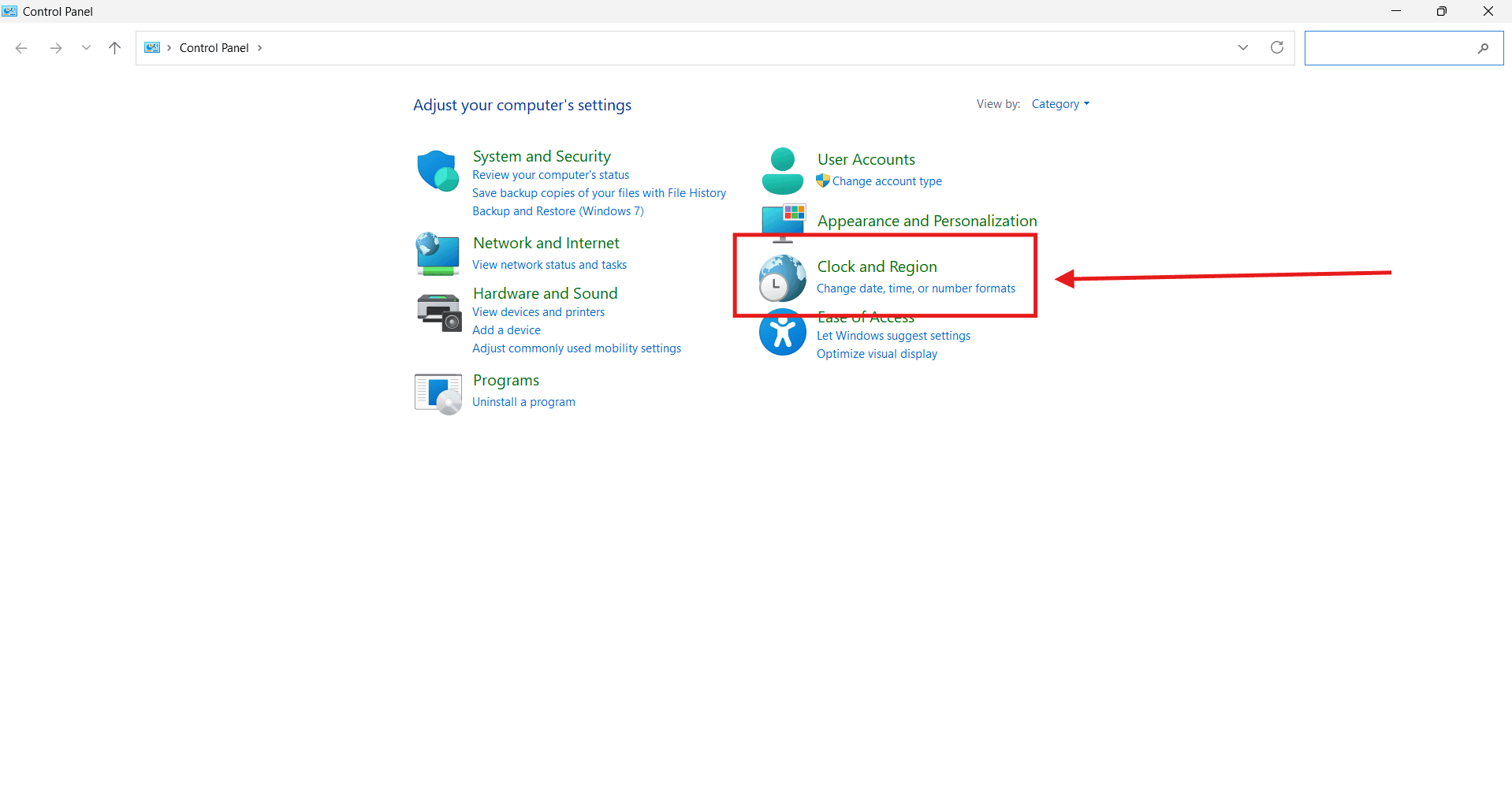The image size is (1512, 804).
Task: Click the Appearance and Personalization monitor icon
Action: click(783, 221)
